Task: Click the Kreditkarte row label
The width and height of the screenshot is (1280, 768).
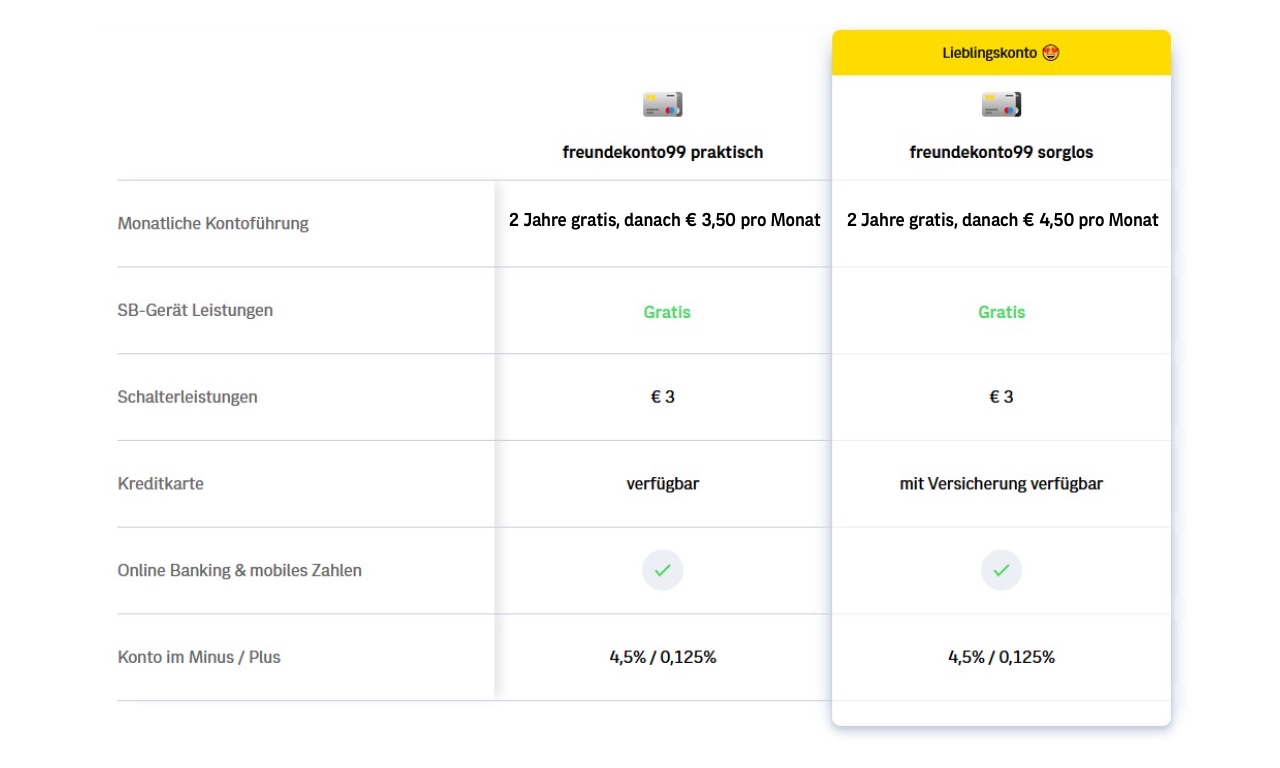Action: (x=160, y=483)
